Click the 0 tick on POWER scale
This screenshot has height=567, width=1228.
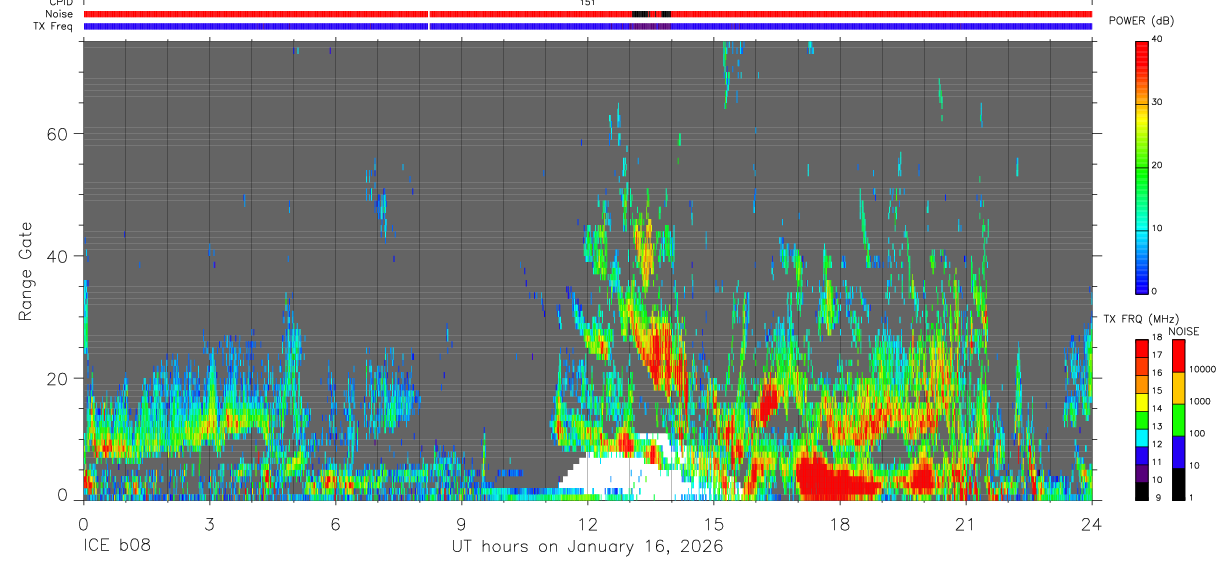[x=1155, y=291]
